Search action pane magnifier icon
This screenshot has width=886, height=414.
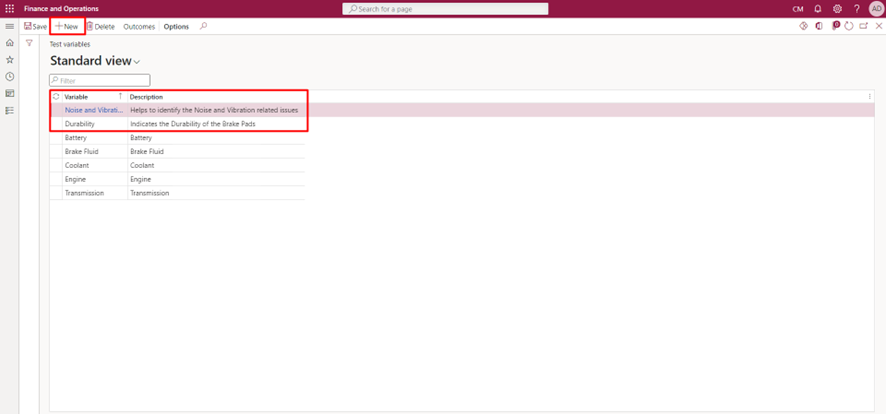pyautogui.click(x=203, y=26)
